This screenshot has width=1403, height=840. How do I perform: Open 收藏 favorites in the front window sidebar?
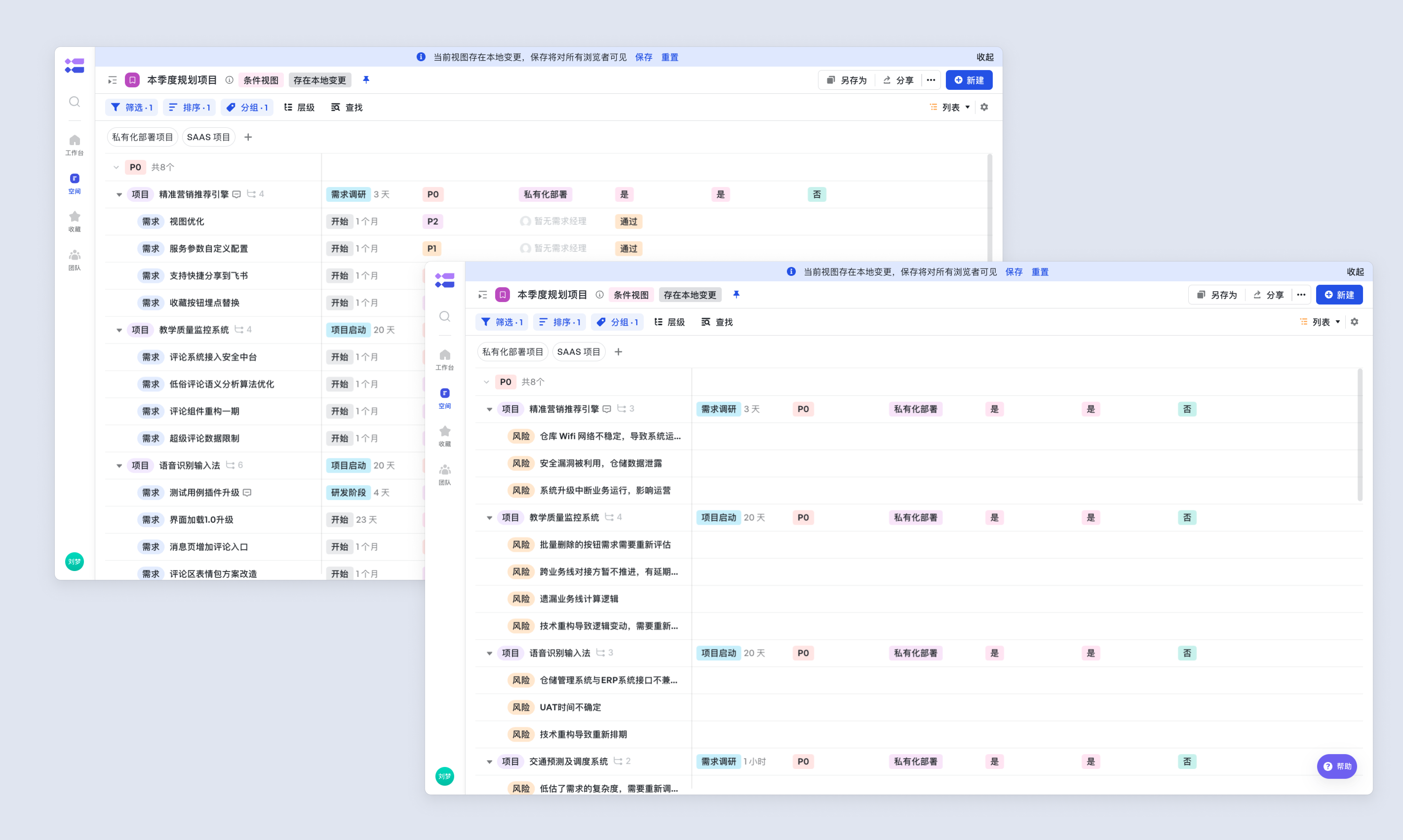tap(445, 437)
